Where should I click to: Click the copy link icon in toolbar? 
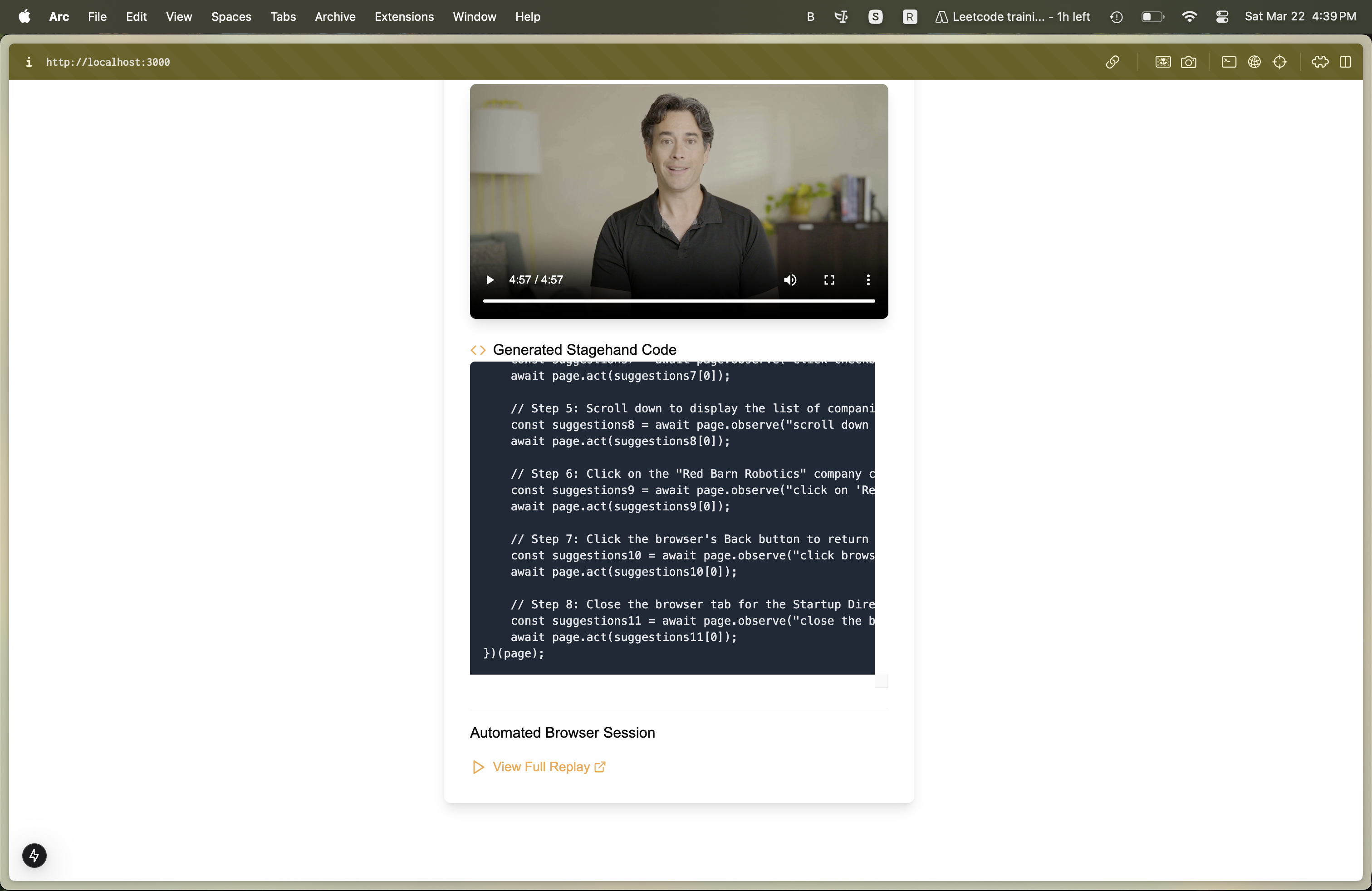click(1112, 62)
